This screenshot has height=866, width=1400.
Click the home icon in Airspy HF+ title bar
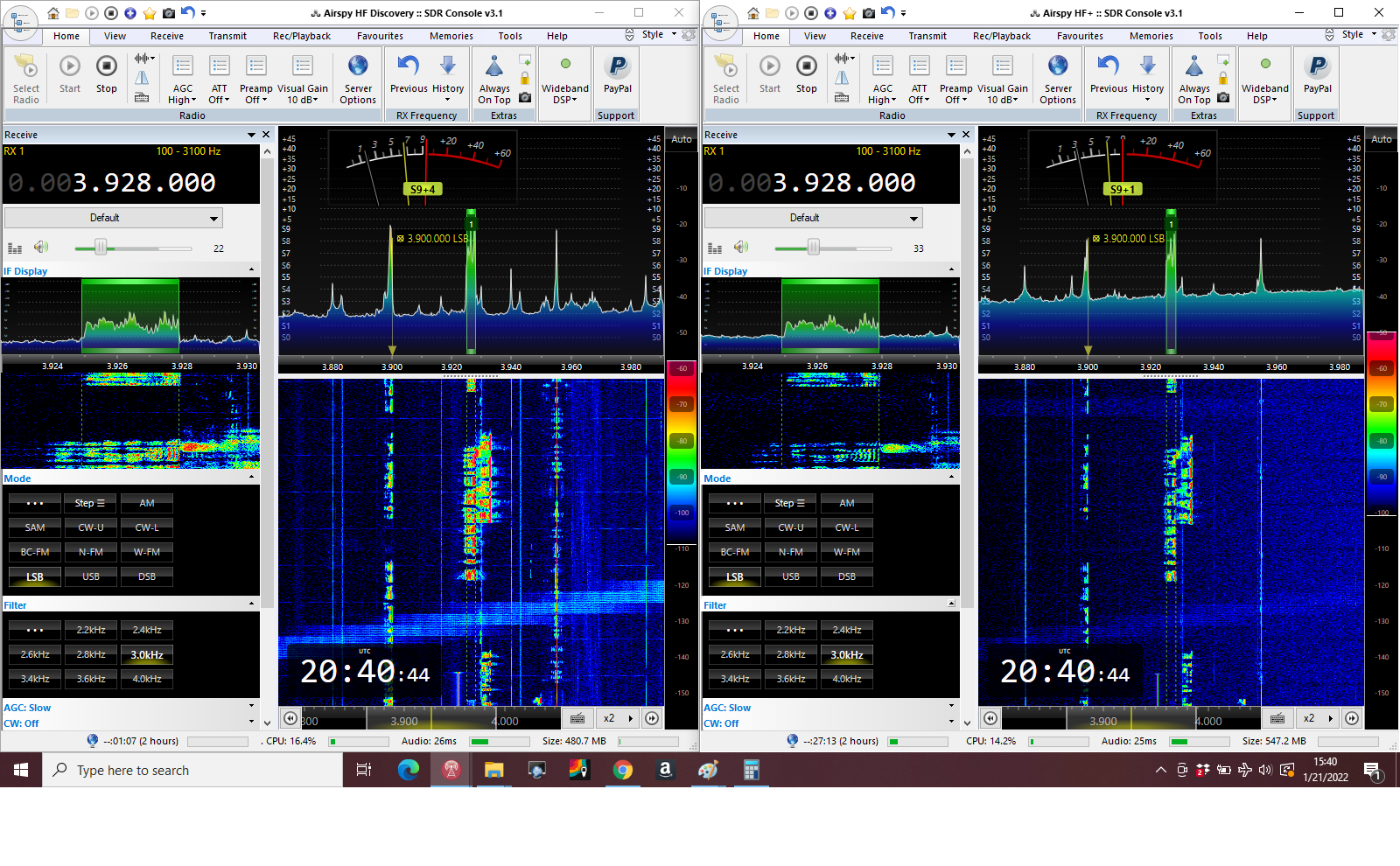[x=752, y=13]
